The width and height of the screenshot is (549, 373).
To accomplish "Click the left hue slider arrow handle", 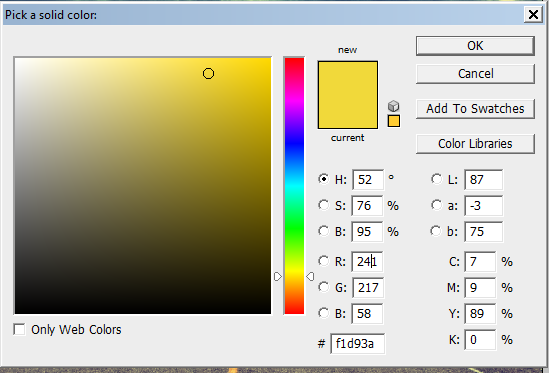I will click(278, 277).
